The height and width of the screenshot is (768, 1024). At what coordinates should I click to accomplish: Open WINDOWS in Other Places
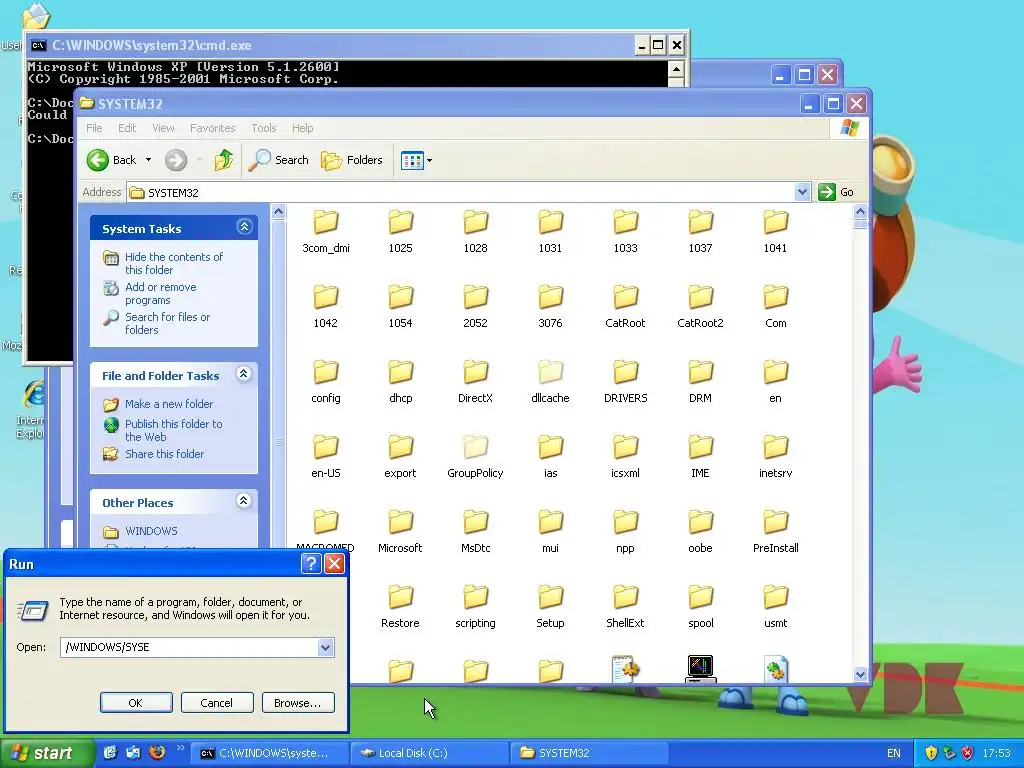[151, 531]
